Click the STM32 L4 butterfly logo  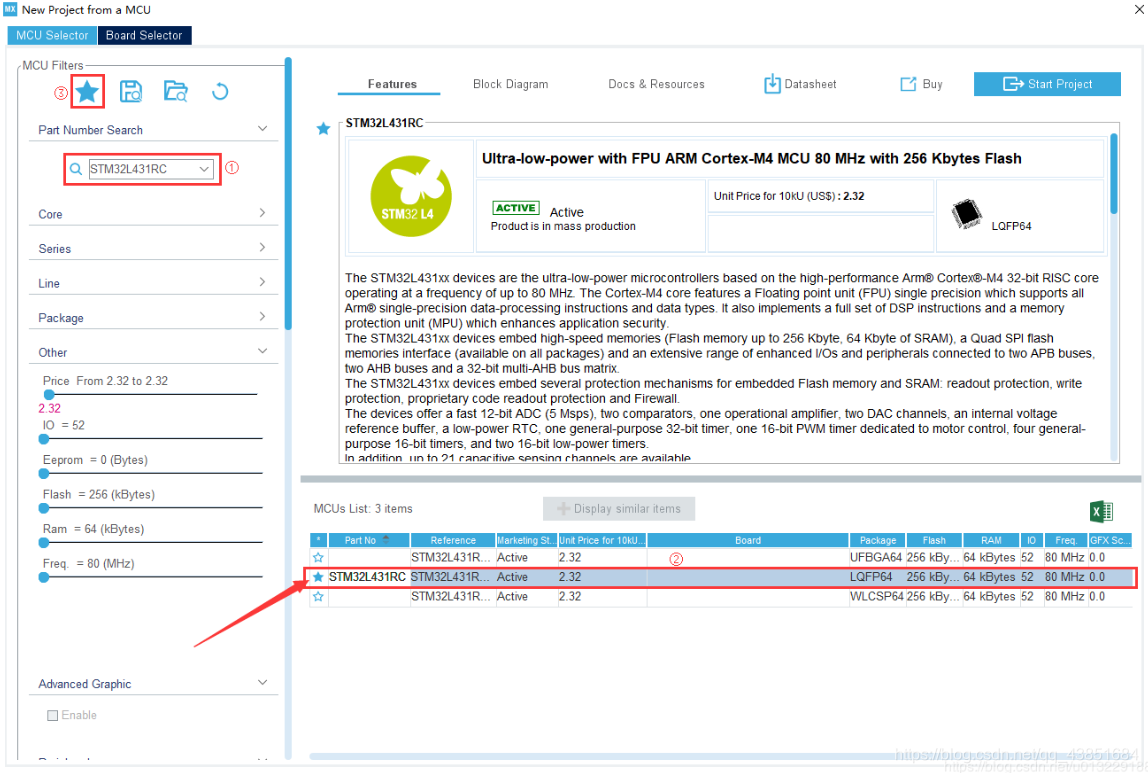click(411, 196)
